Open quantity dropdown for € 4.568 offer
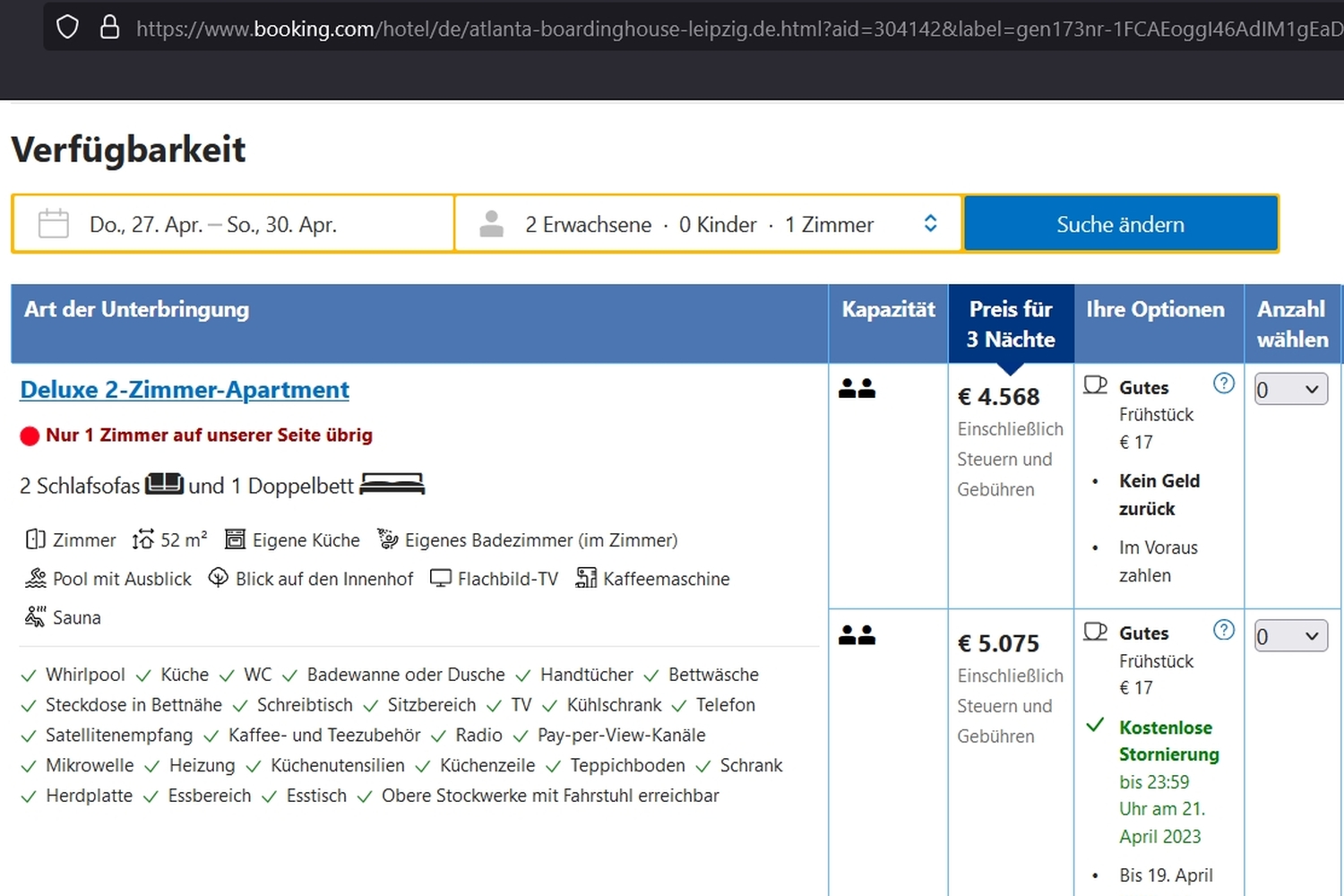This screenshot has width=1344, height=896. click(x=1290, y=390)
